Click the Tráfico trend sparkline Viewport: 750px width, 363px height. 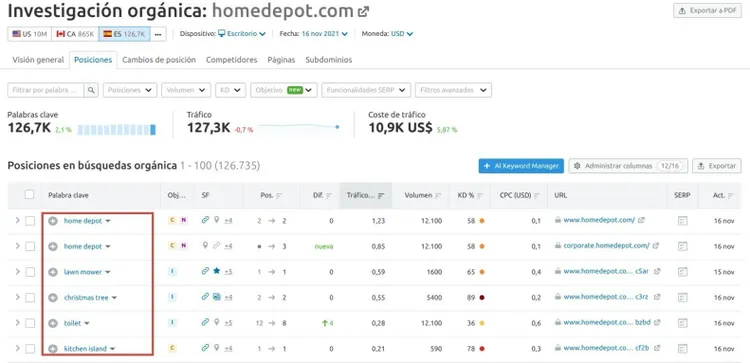pyautogui.click(x=299, y=127)
